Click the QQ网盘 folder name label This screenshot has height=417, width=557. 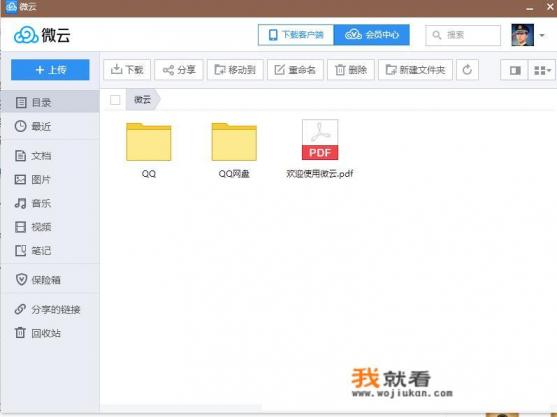234,173
